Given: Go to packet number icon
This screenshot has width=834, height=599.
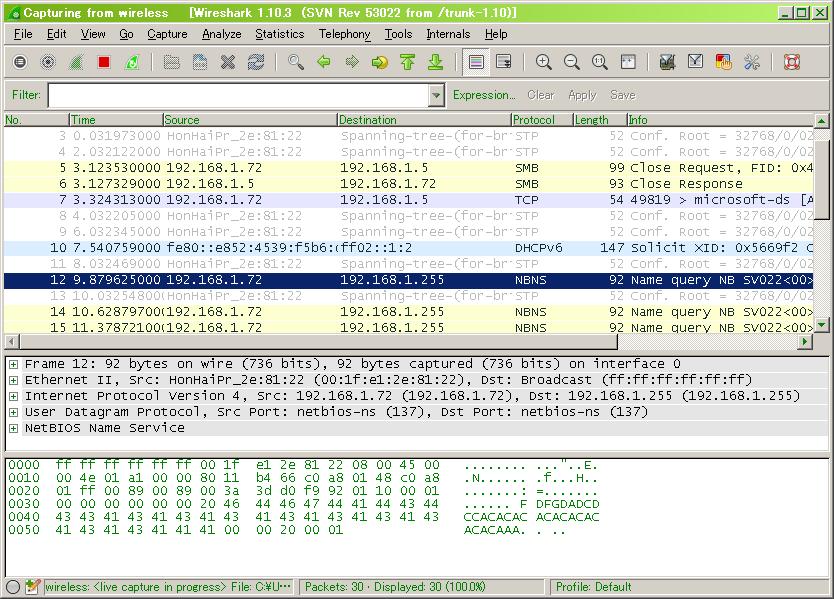Looking at the screenshot, I should click(x=380, y=62).
